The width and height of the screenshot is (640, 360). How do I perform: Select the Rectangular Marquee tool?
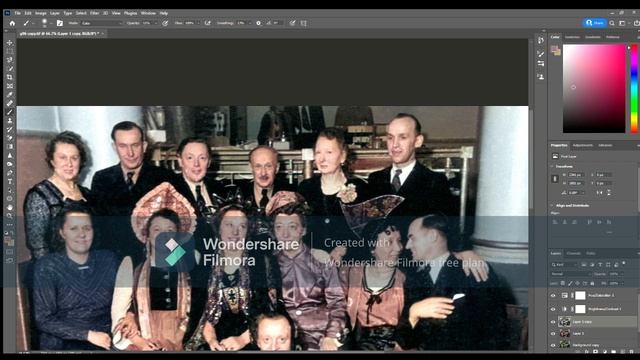coord(9,51)
